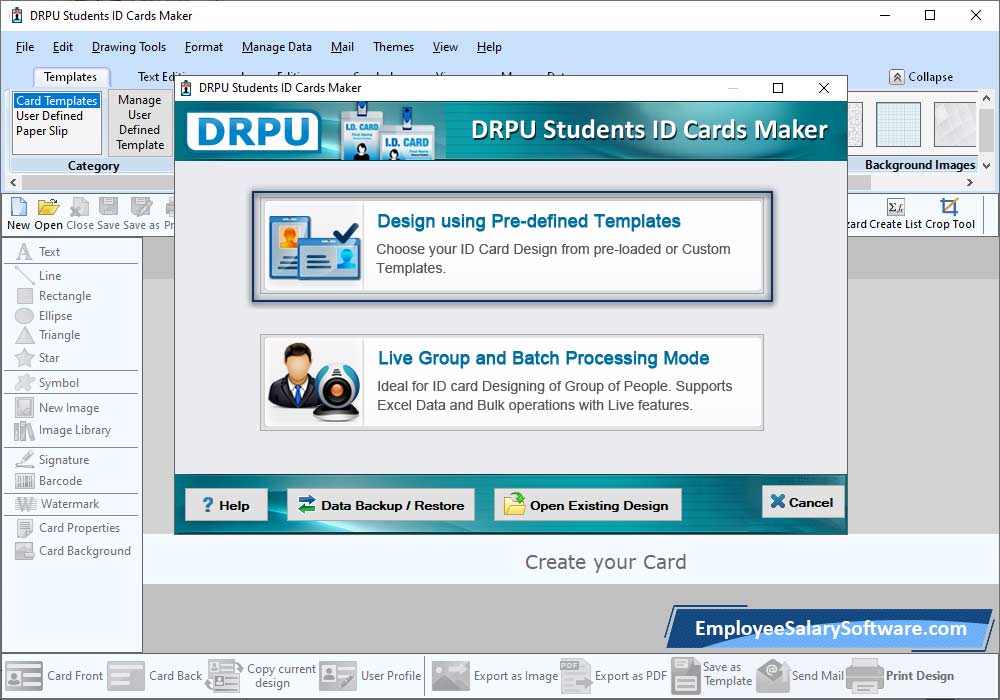1000x700 pixels.
Task: Open the Manage Data menu
Action: (x=277, y=47)
